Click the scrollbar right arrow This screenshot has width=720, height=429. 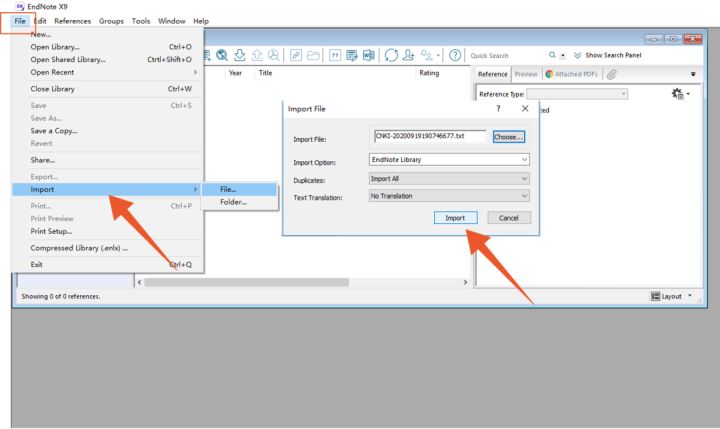465,282
